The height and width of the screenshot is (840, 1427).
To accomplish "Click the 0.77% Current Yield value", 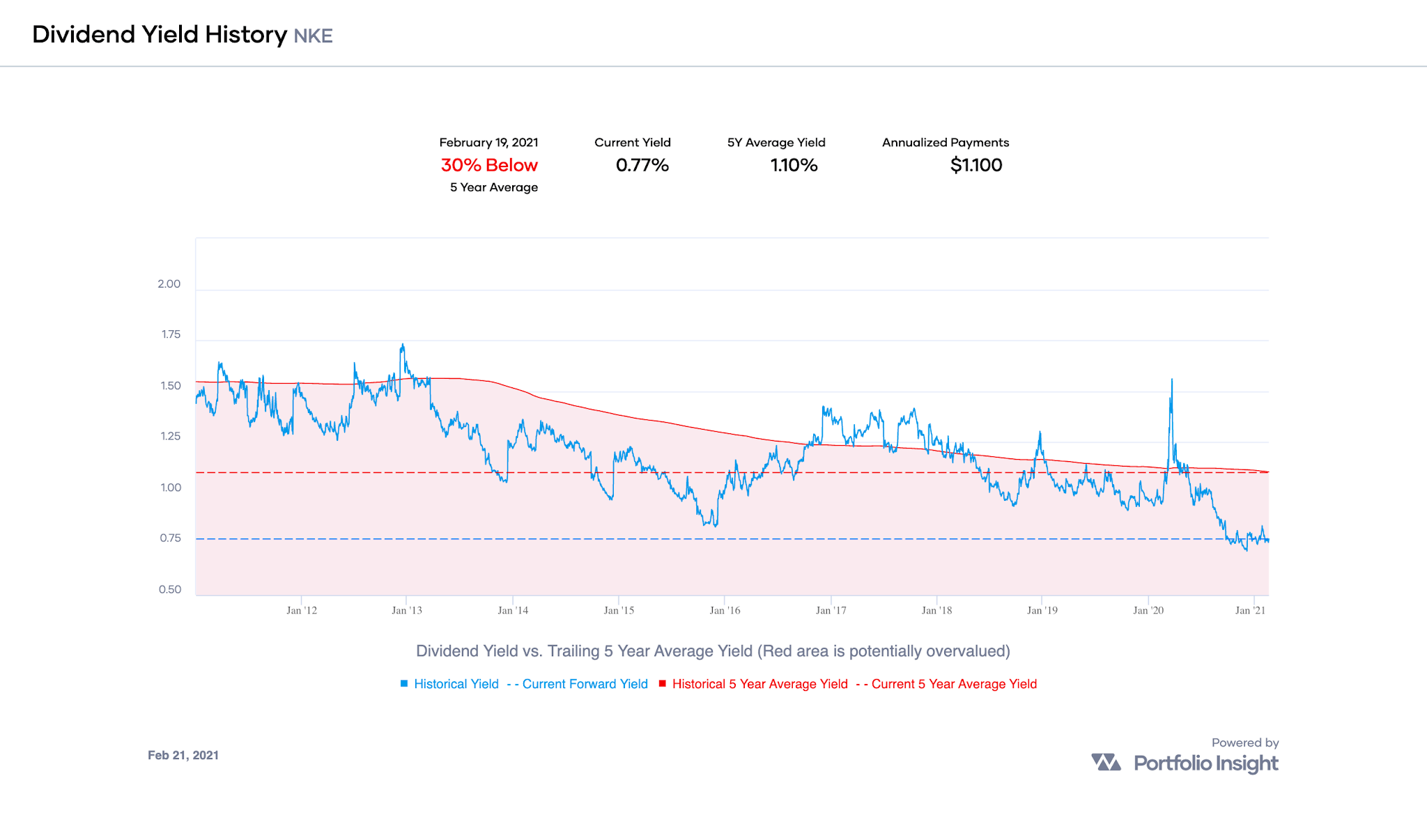I will coord(642,166).
